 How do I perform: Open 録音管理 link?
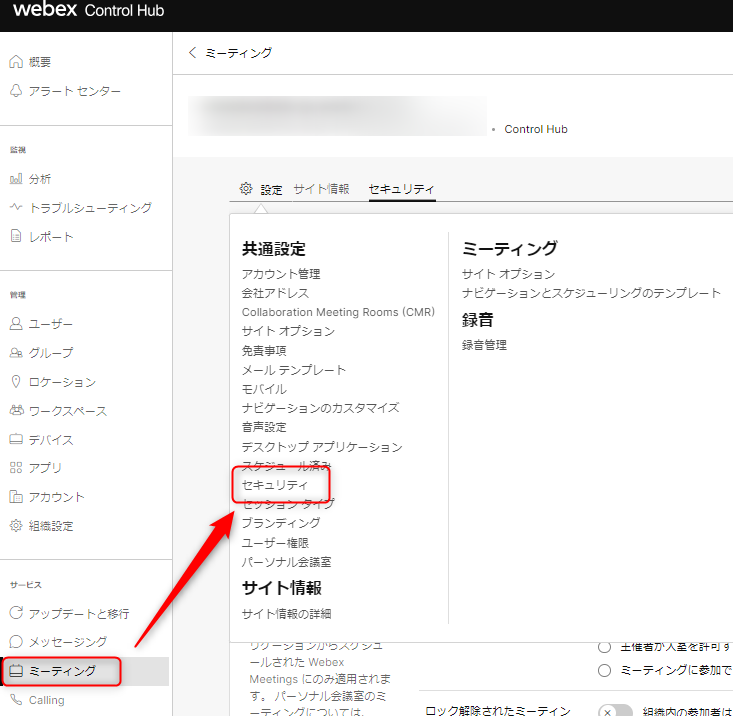click(484, 345)
